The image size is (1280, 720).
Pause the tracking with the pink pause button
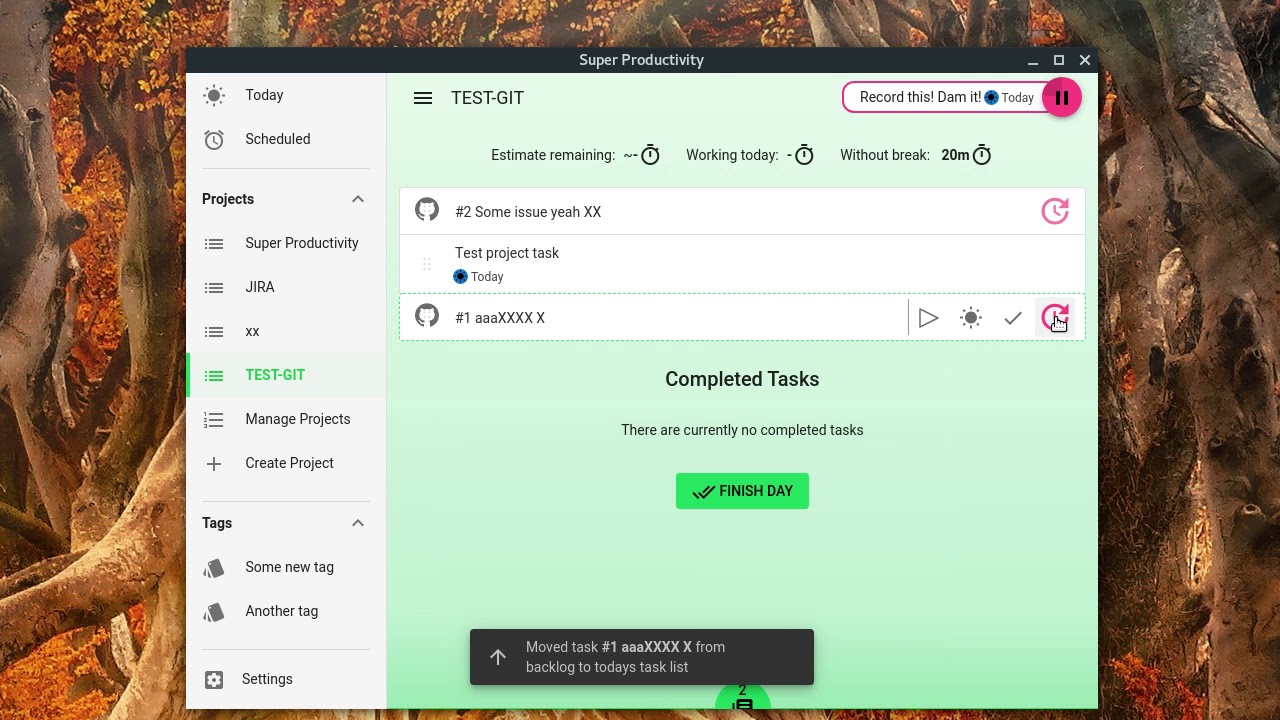[x=1062, y=98]
